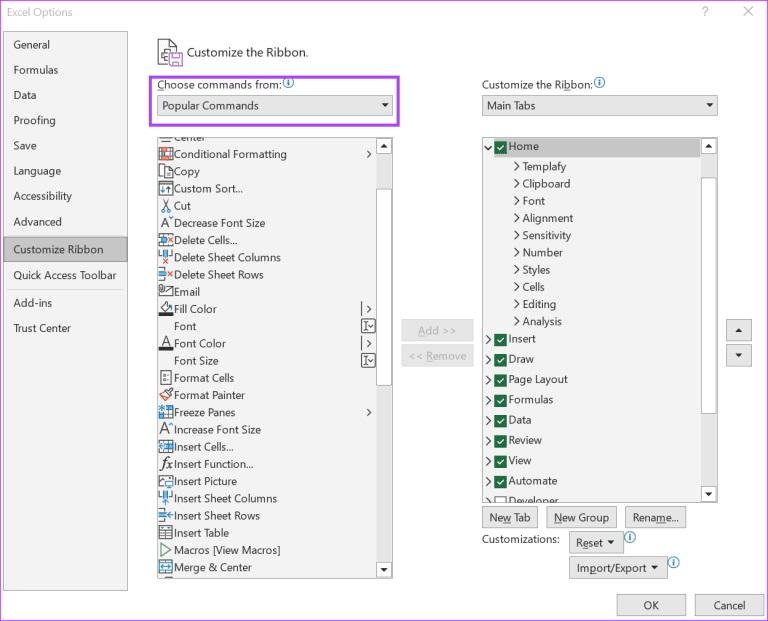The image size is (768, 621).
Task: Uncheck the Insert tab checkbox
Action: (500, 339)
